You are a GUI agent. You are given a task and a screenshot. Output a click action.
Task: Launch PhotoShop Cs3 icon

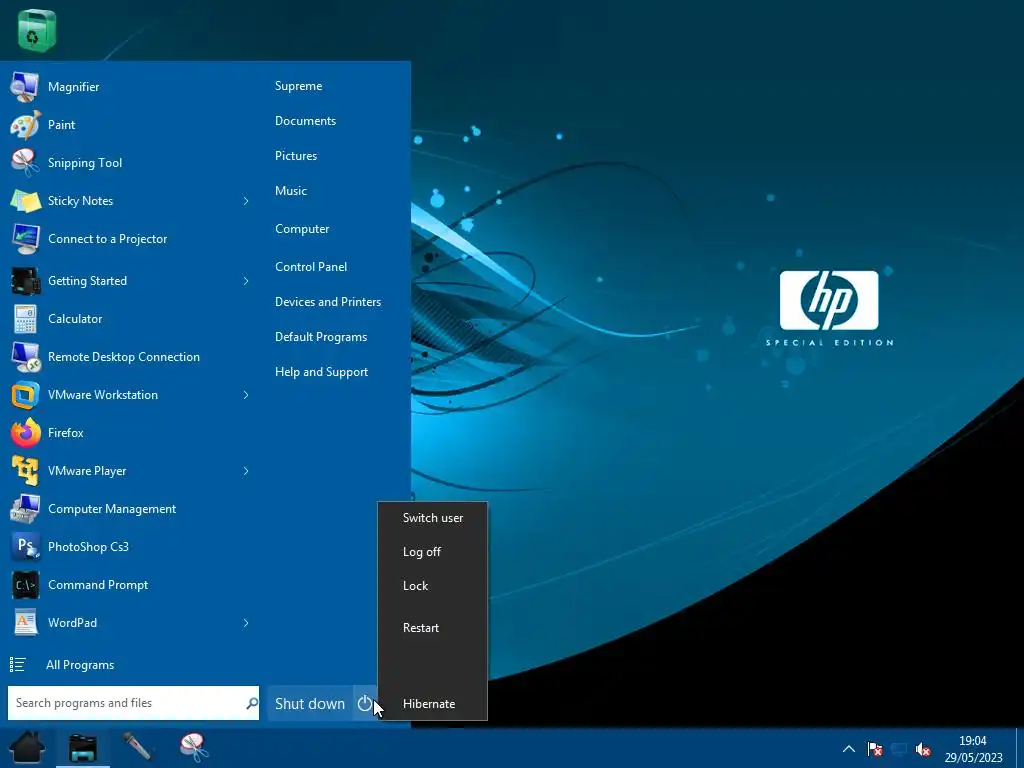25,547
